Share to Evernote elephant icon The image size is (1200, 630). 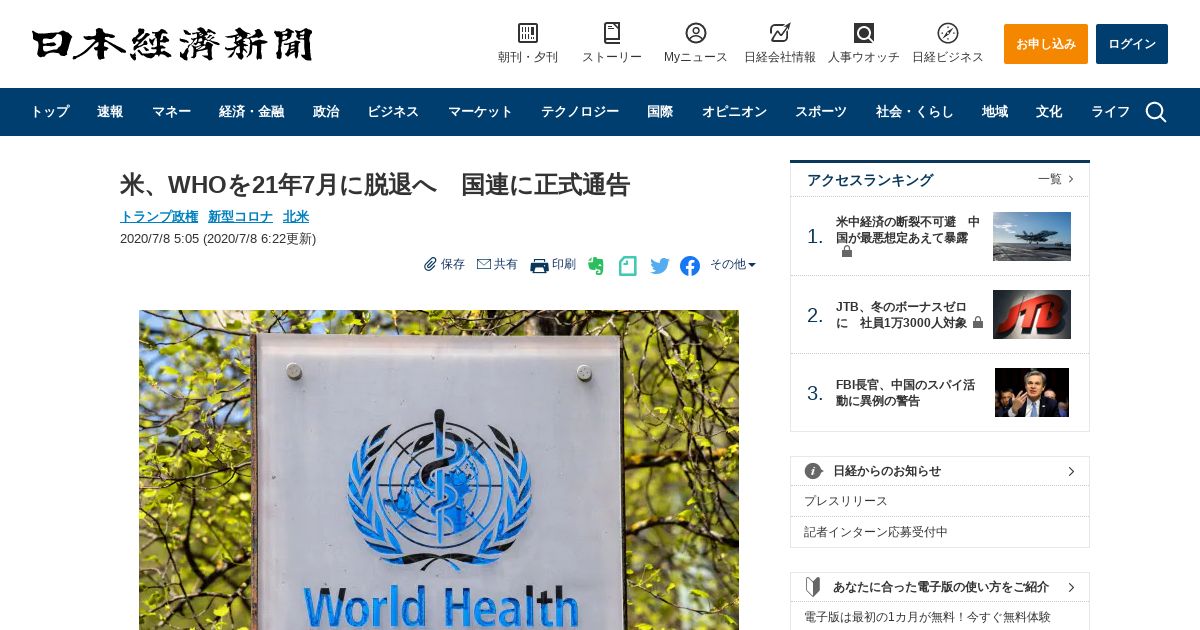click(596, 266)
